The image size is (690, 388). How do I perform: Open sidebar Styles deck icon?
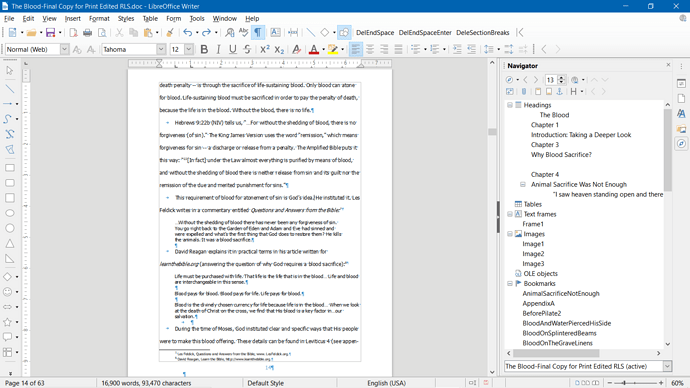click(x=681, y=114)
